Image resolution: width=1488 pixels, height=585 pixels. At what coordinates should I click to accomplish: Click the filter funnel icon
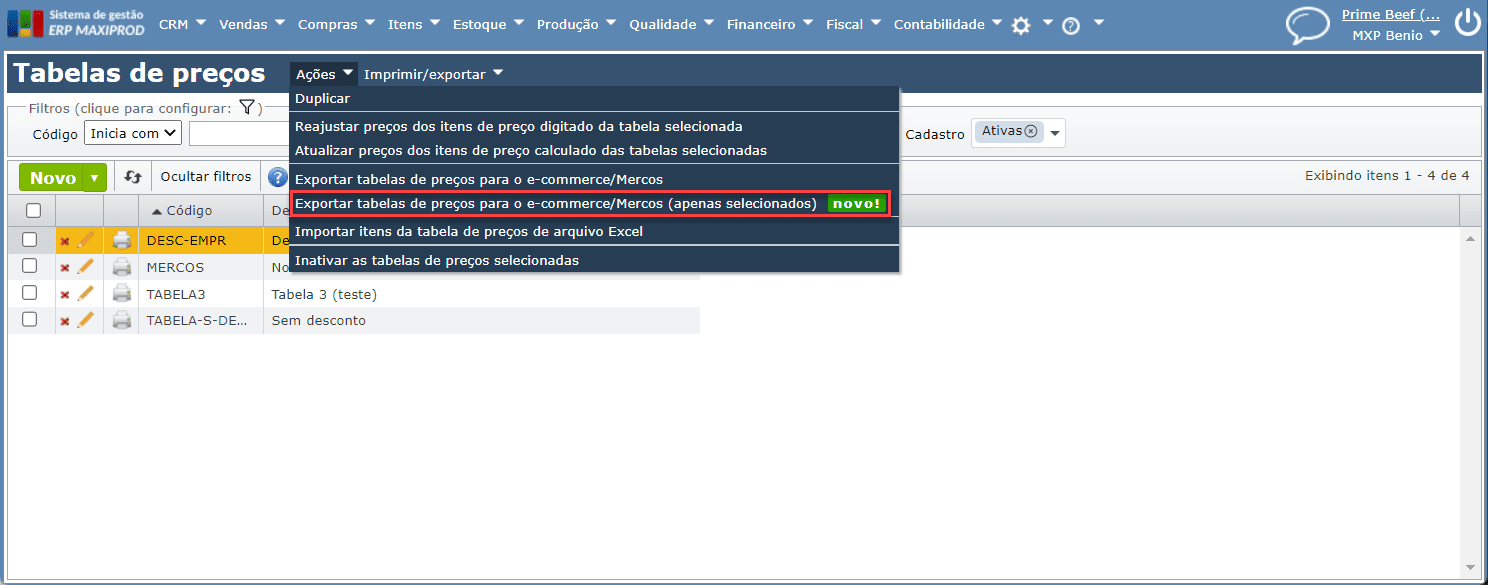(x=247, y=107)
